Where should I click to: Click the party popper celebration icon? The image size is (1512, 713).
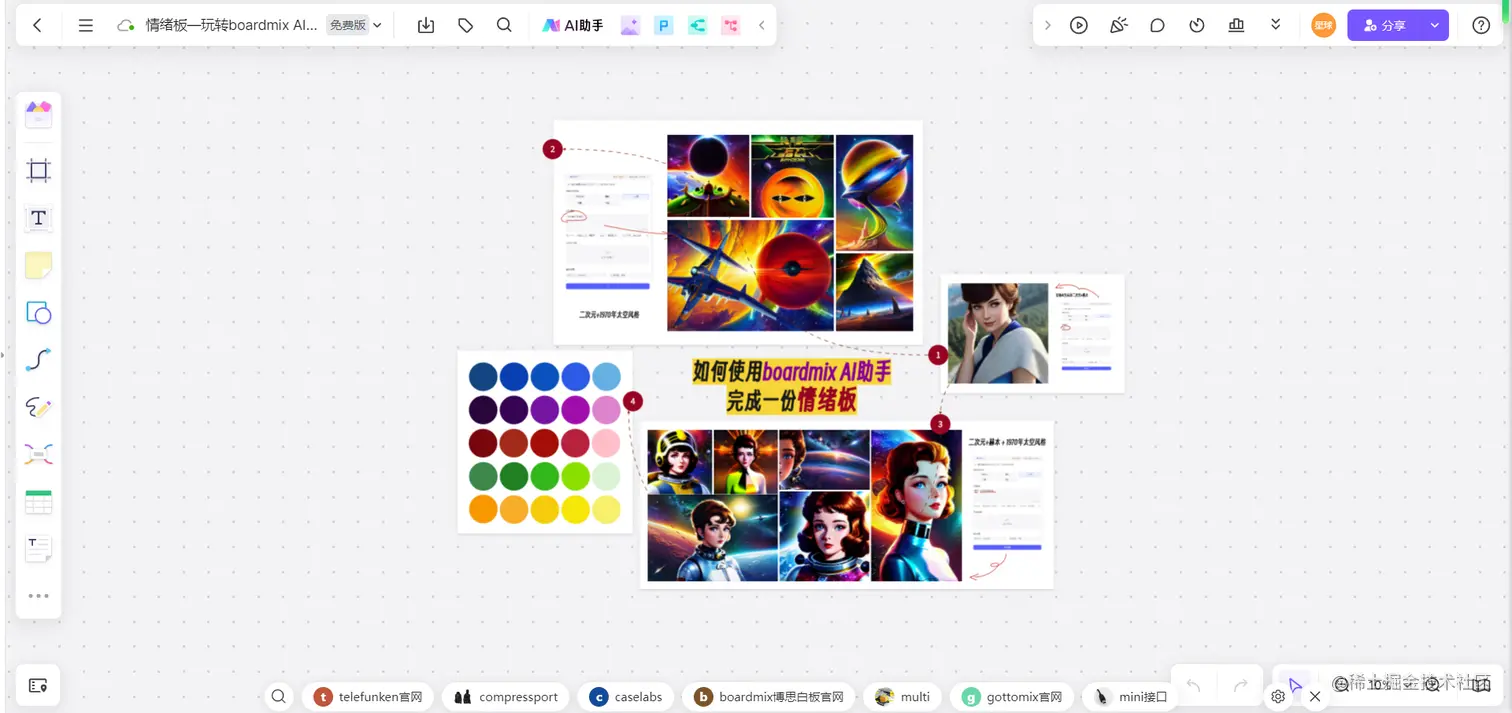pos(1119,26)
